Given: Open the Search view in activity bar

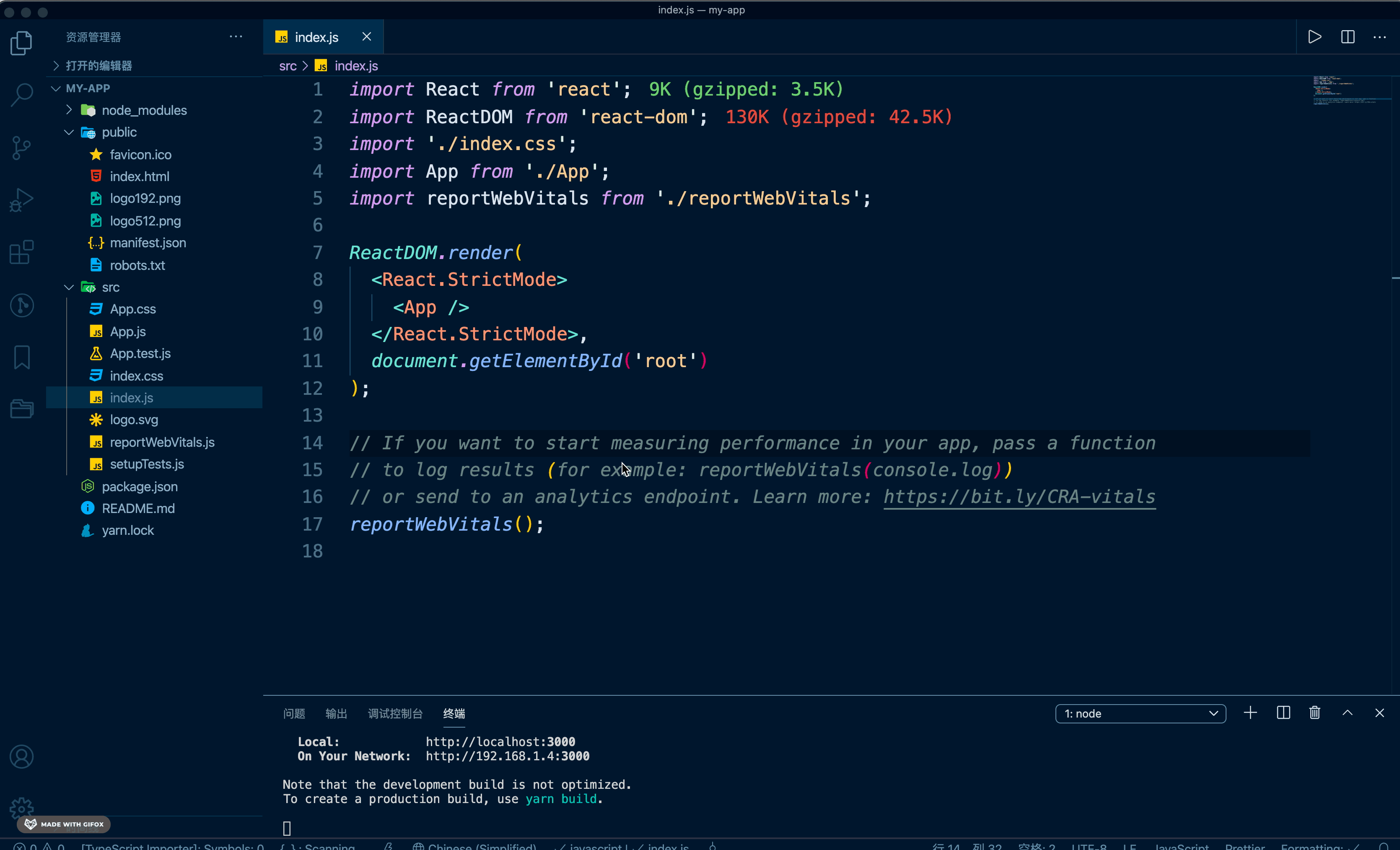Looking at the screenshot, I should pos(22,95).
